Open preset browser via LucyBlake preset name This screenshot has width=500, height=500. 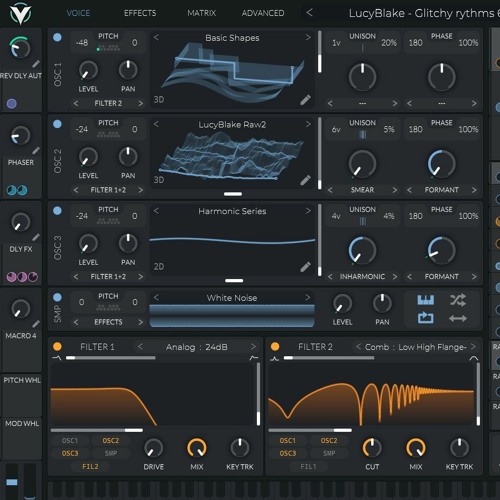click(x=424, y=13)
